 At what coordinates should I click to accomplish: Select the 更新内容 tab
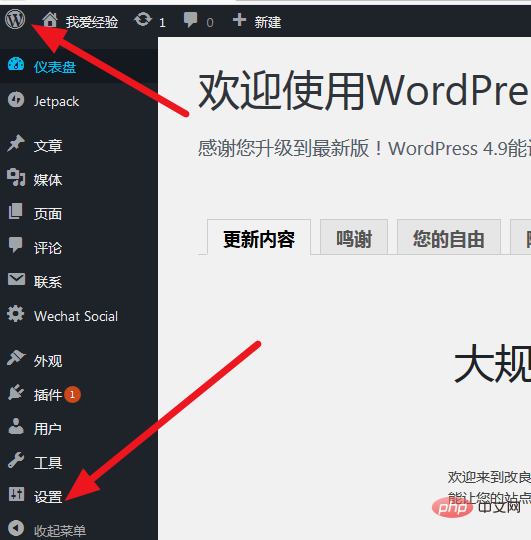pyautogui.click(x=259, y=237)
